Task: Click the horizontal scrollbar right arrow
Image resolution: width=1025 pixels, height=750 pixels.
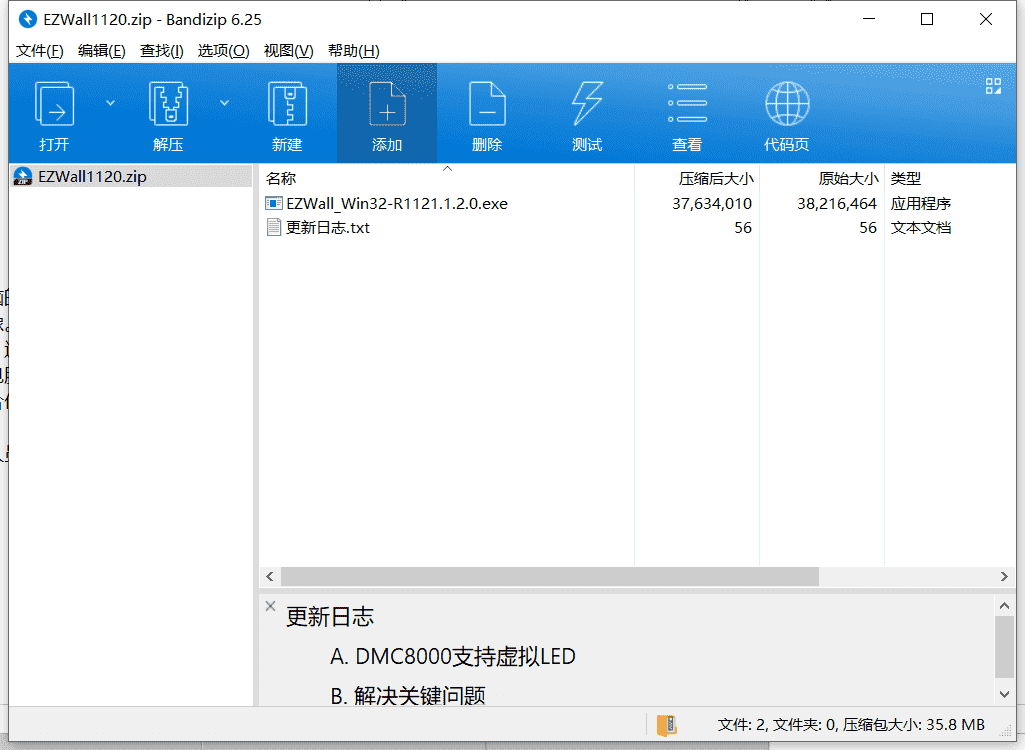Action: click(1004, 576)
